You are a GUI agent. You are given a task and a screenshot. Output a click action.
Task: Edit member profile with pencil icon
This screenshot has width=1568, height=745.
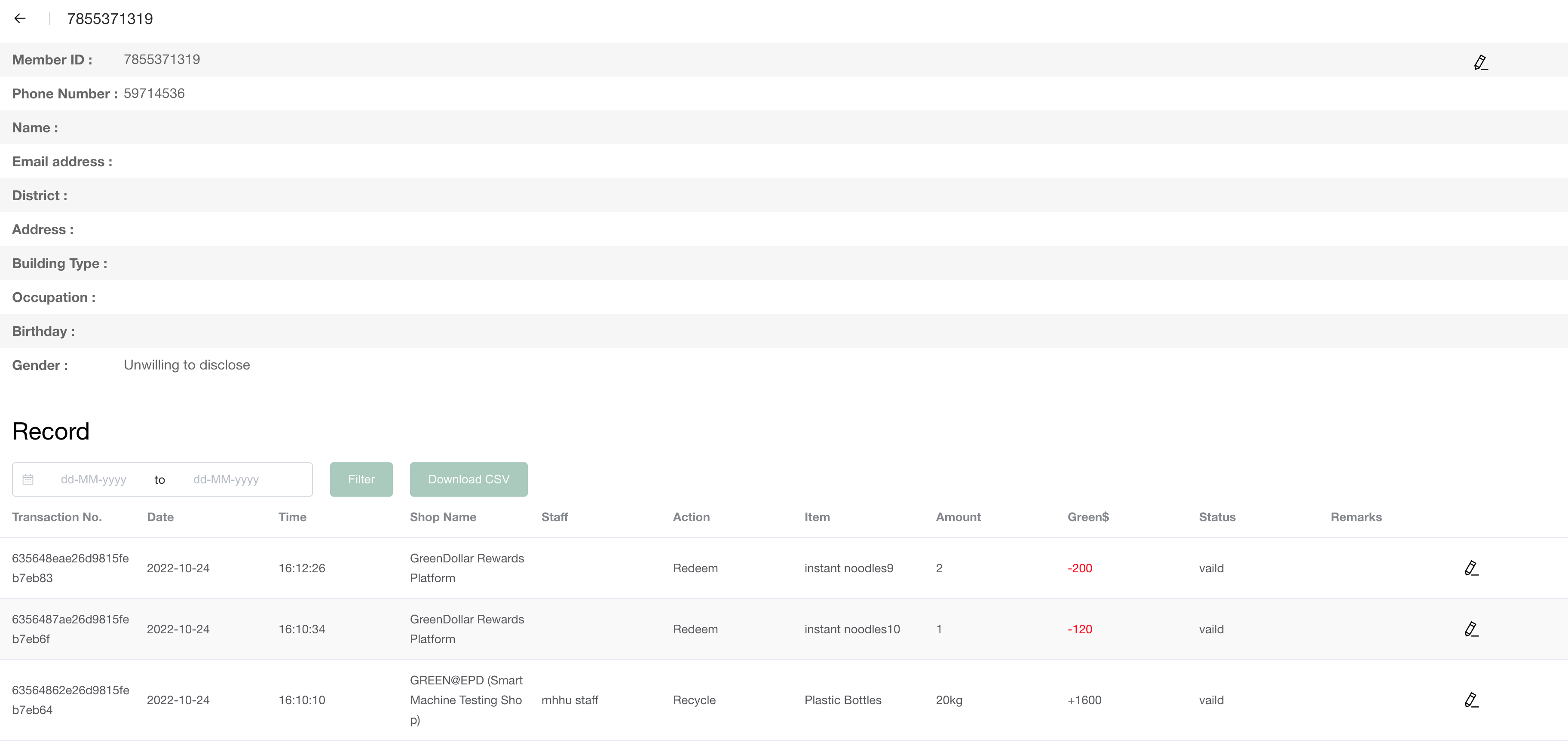(x=1480, y=62)
